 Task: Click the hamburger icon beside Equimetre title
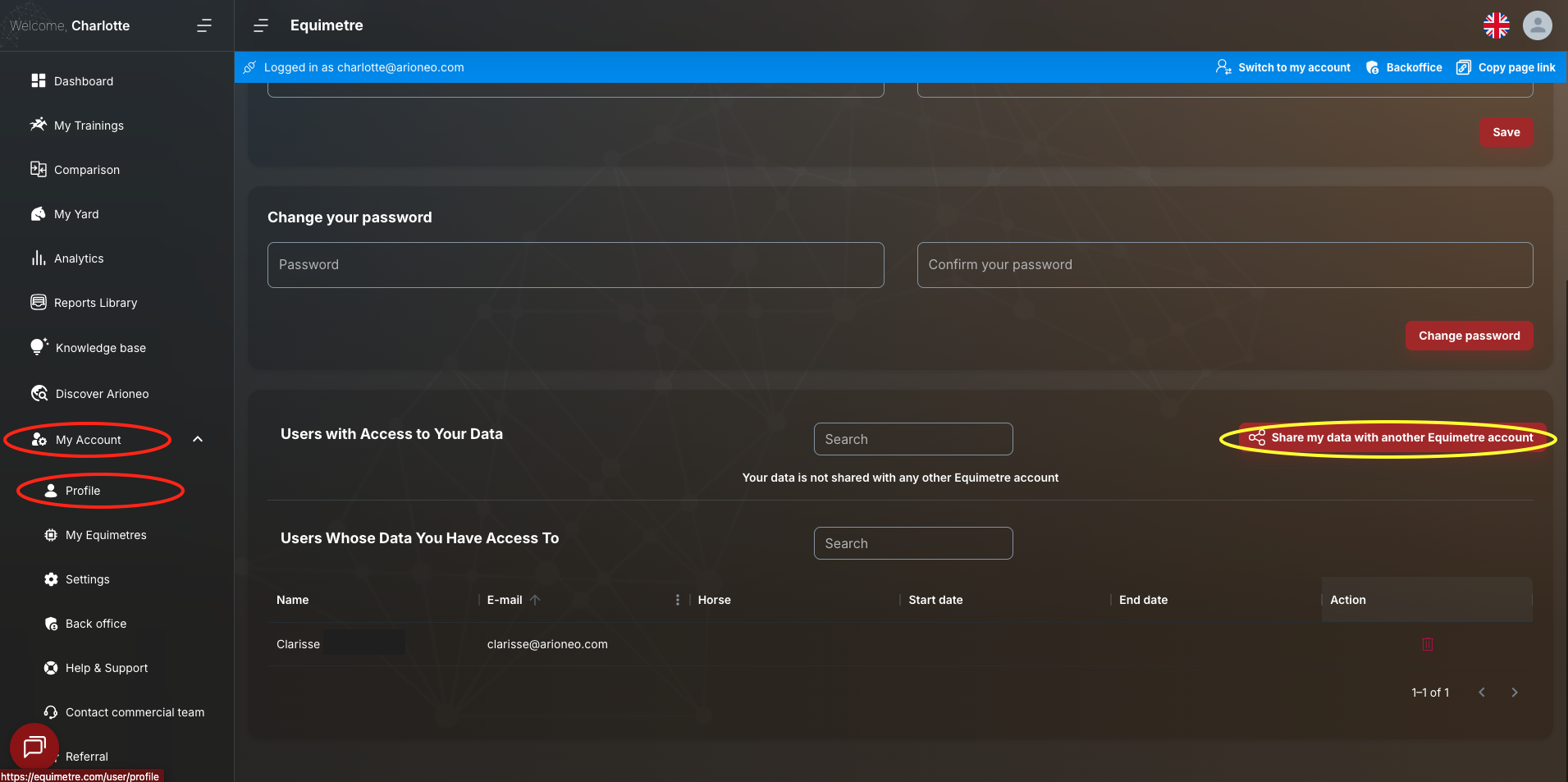click(261, 25)
